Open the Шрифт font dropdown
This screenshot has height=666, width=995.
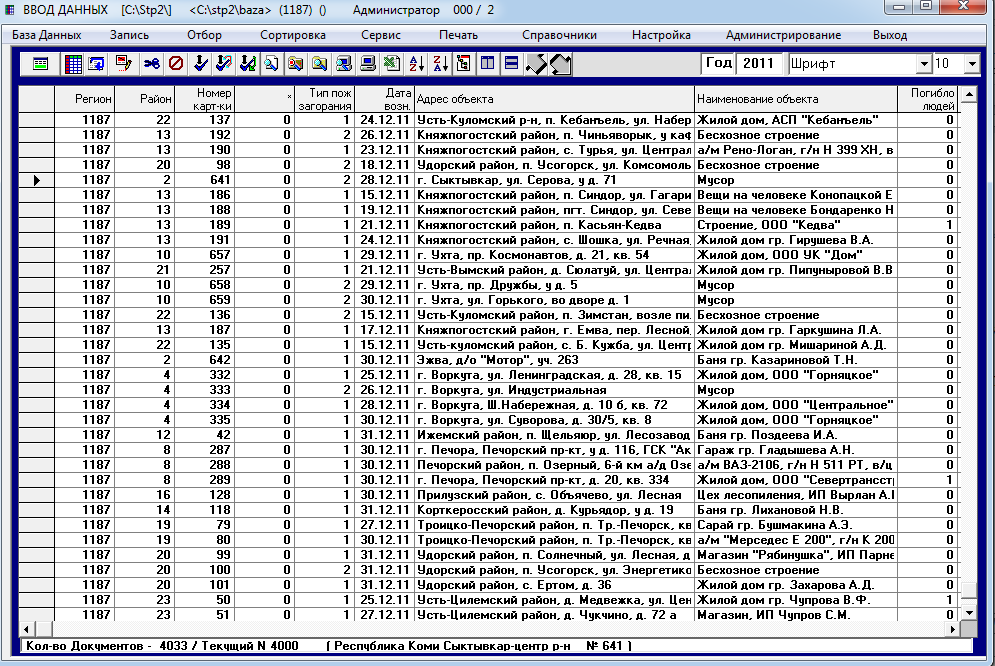[924, 63]
